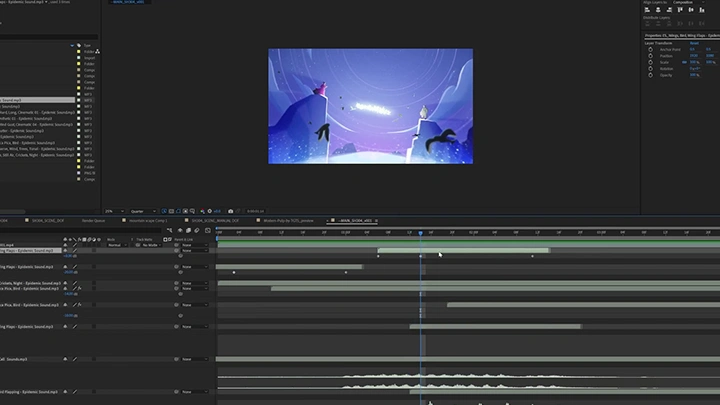Click the grid and guide options icon
Viewport: 720px width, 405px height.
[192, 211]
